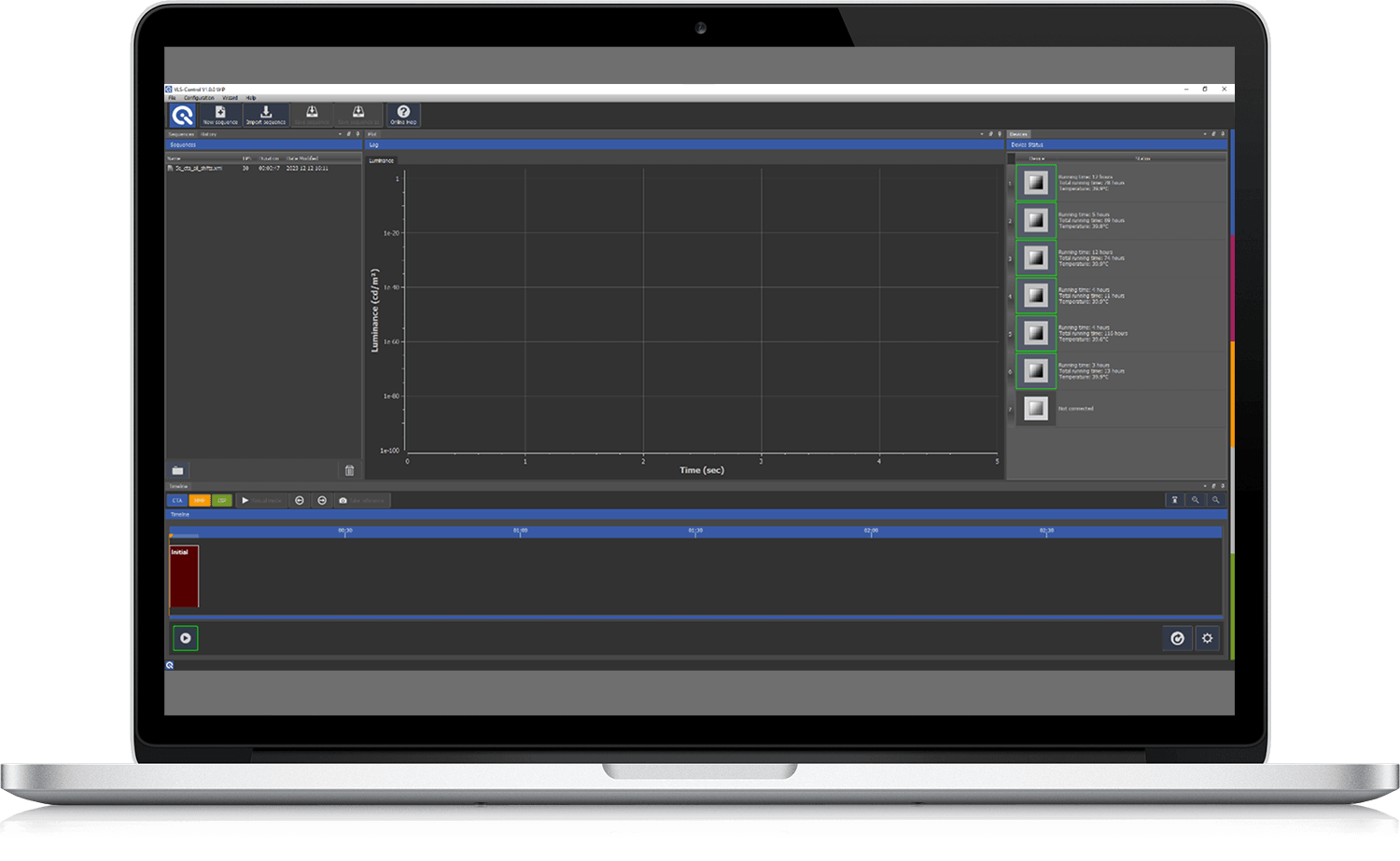Open Timeline panel dropdown arrow
The width and height of the screenshot is (1400, 861).
1205,486
